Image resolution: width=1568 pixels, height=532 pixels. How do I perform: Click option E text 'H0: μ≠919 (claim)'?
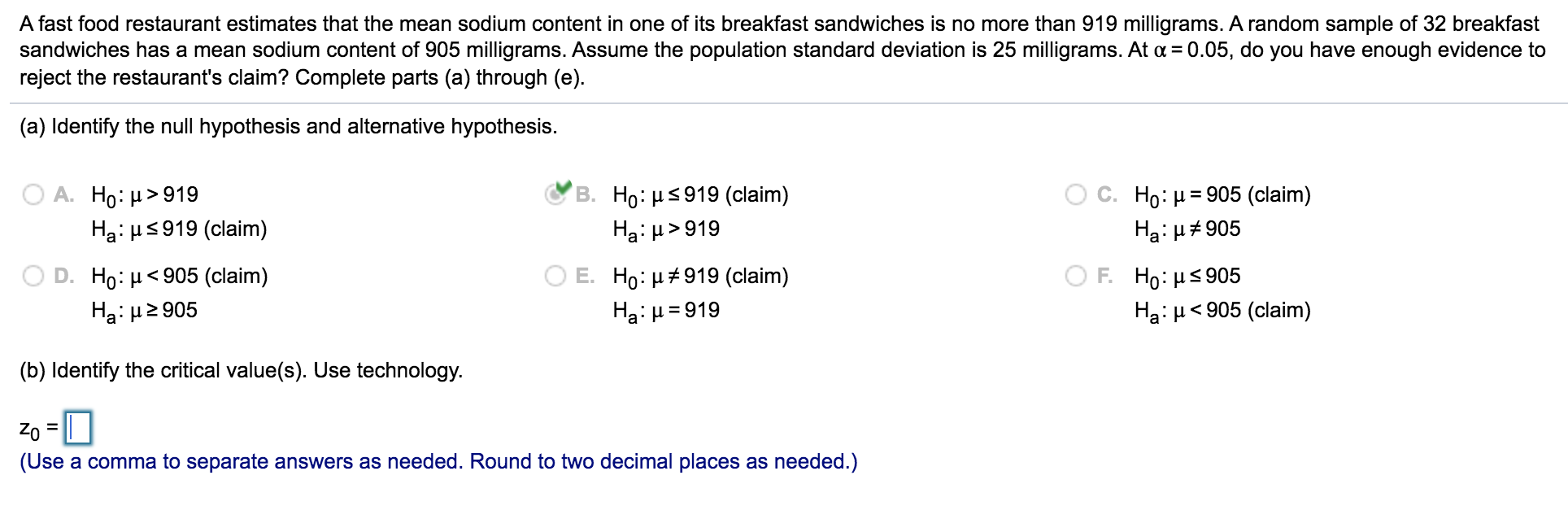pos(699,277)
